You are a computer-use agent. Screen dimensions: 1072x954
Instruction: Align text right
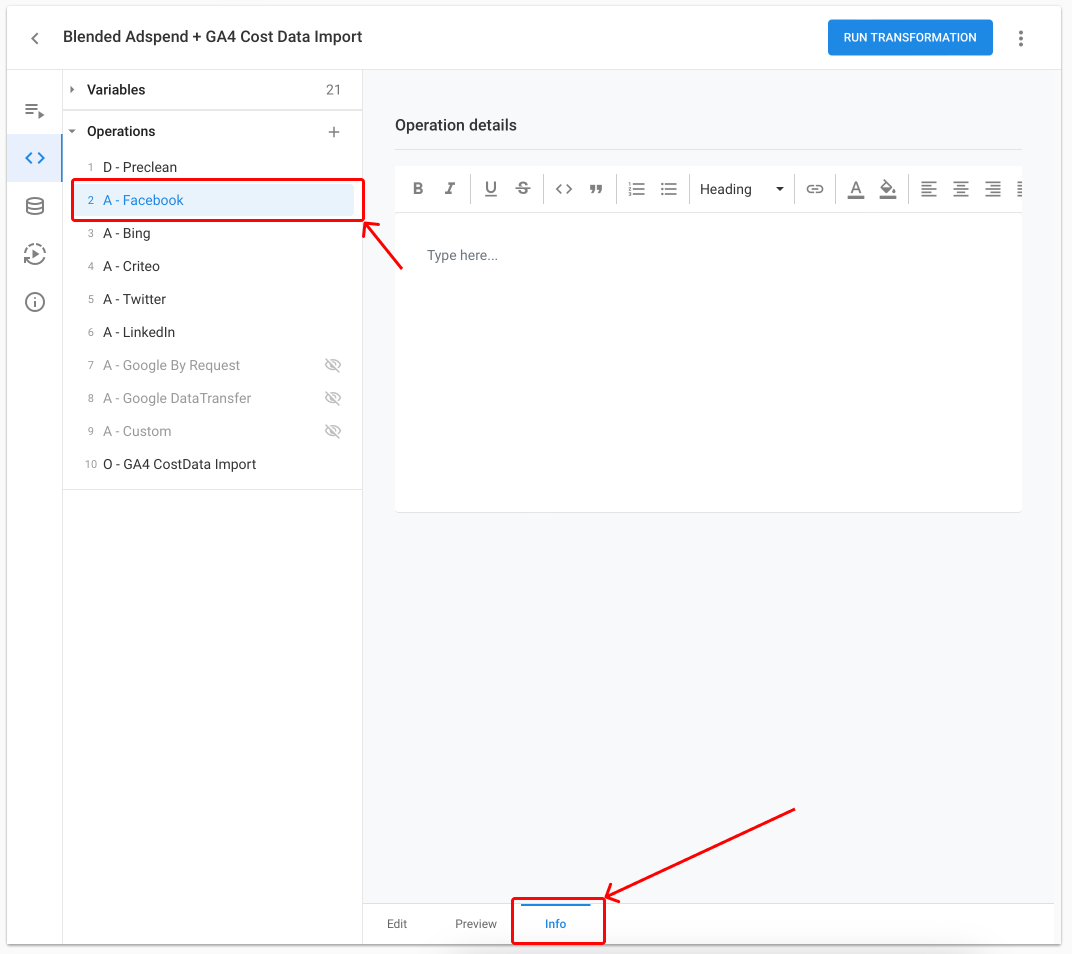coord(993,189)
